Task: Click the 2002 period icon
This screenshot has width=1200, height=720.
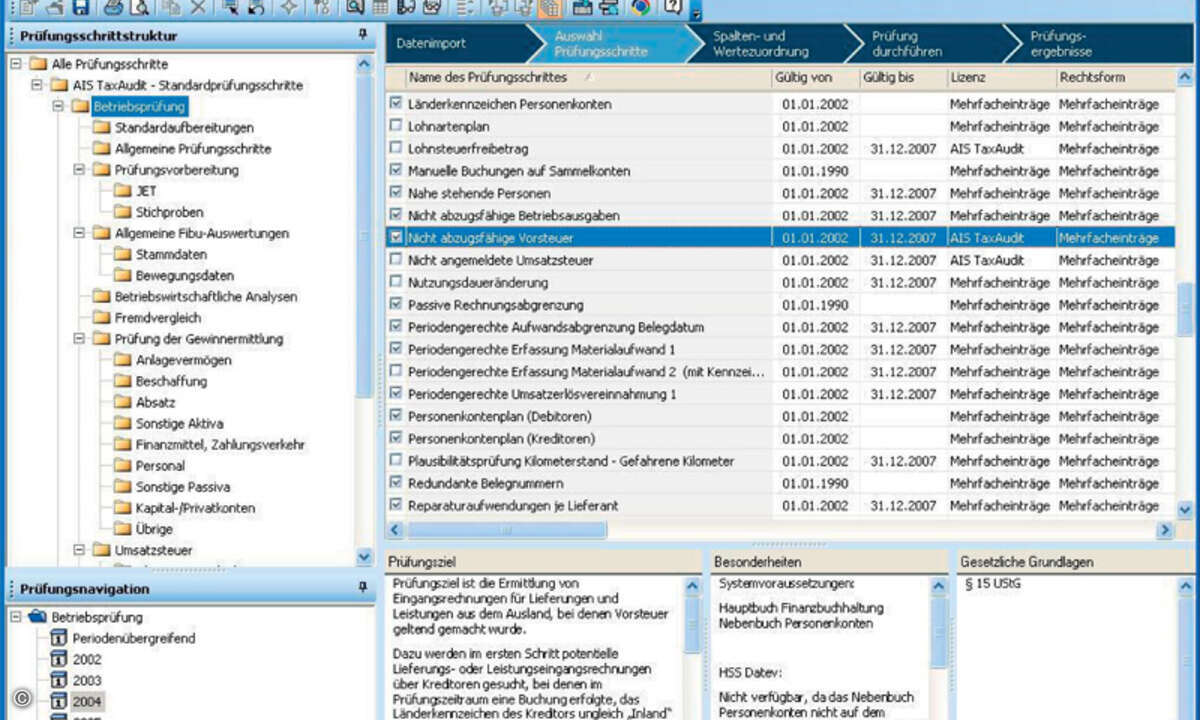Action: point(59,660)
